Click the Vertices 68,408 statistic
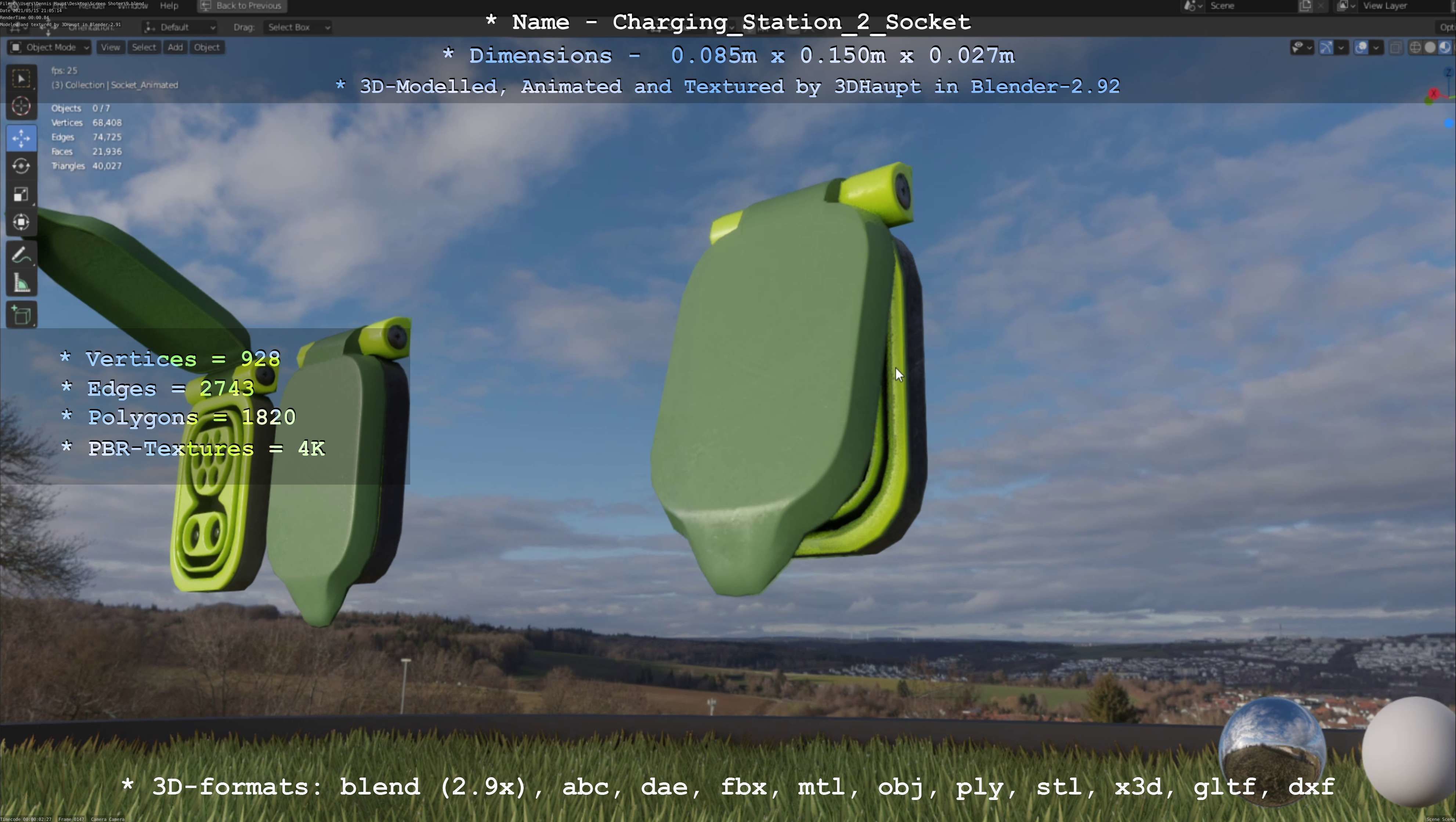The height and width of the screenshot is (822, 1456). tap(86, 123)
